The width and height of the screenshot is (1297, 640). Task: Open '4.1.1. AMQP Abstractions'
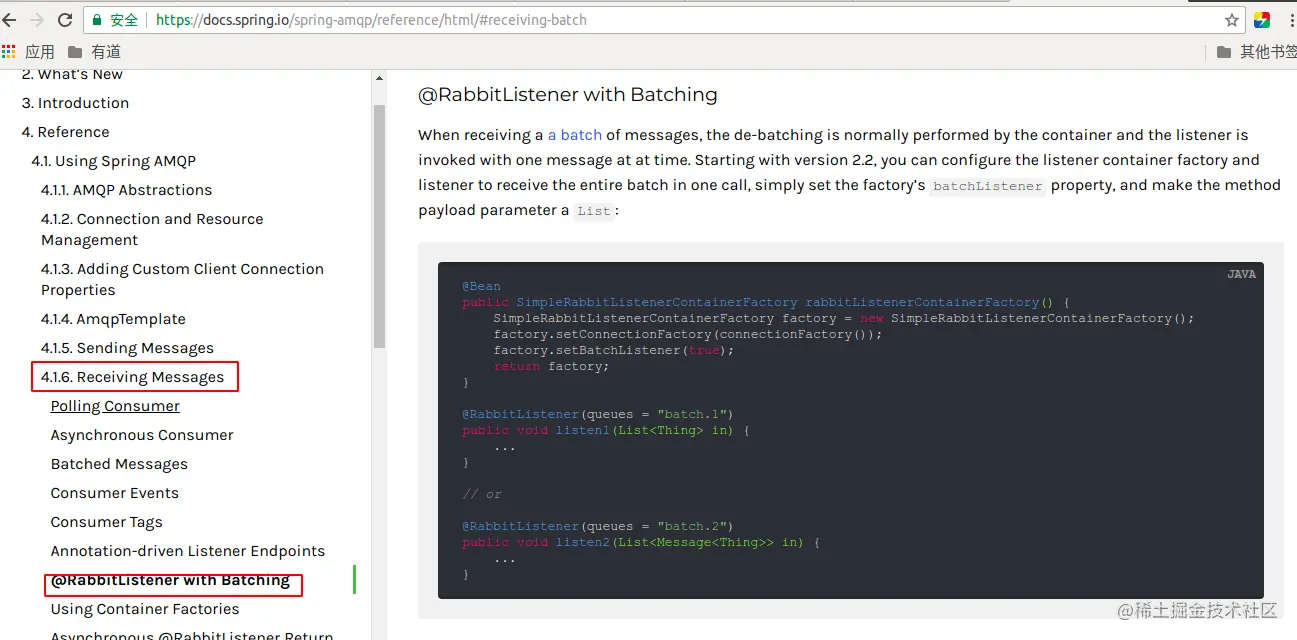click(x=126, y=190)
